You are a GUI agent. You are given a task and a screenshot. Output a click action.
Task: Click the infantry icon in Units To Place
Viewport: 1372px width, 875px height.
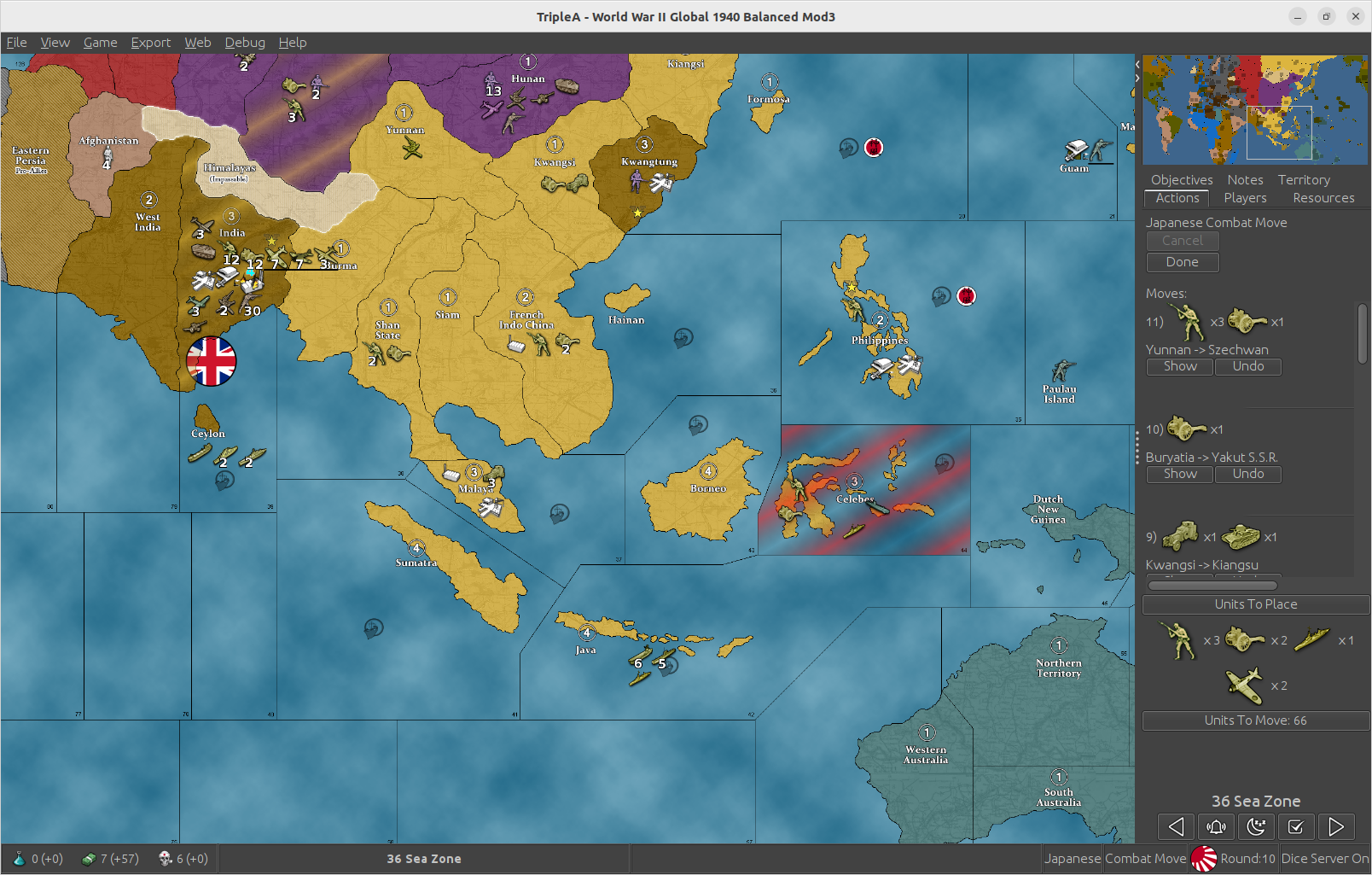(1177, 640)
